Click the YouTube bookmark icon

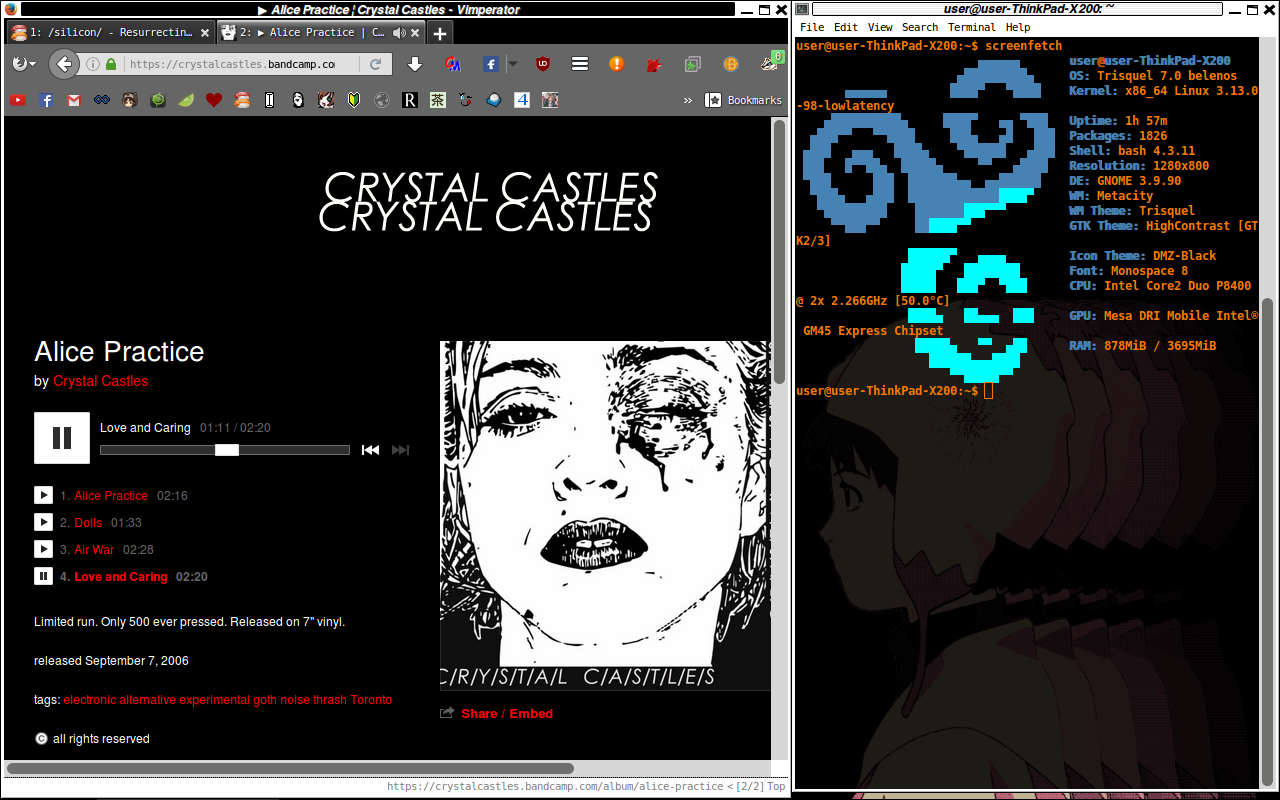[18, 100]
